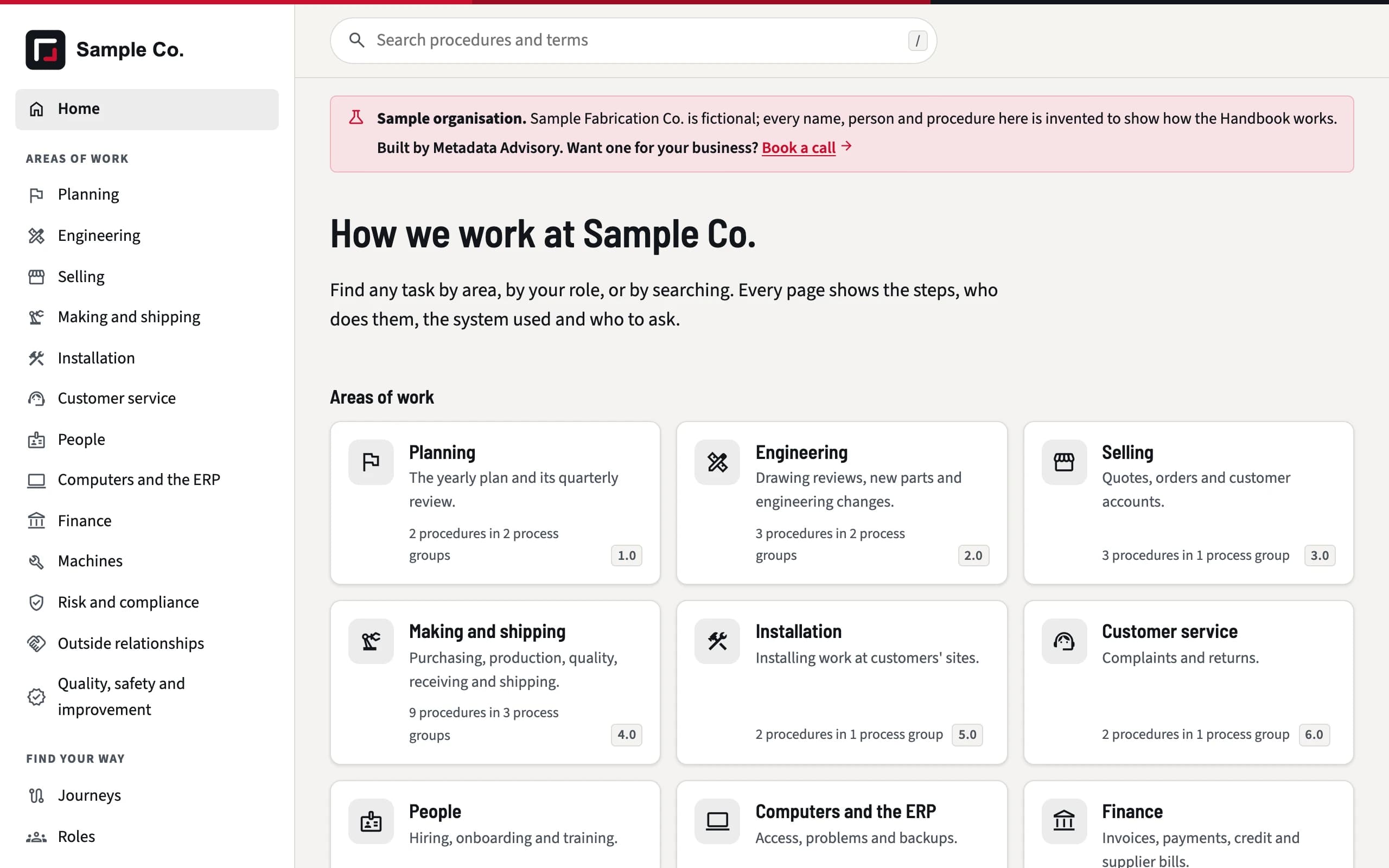The height and width of the screenshot is (868, 1389).
Task: Open the Journeys sidebar entry
Action: pyautogui.click(x=147, y=796)
